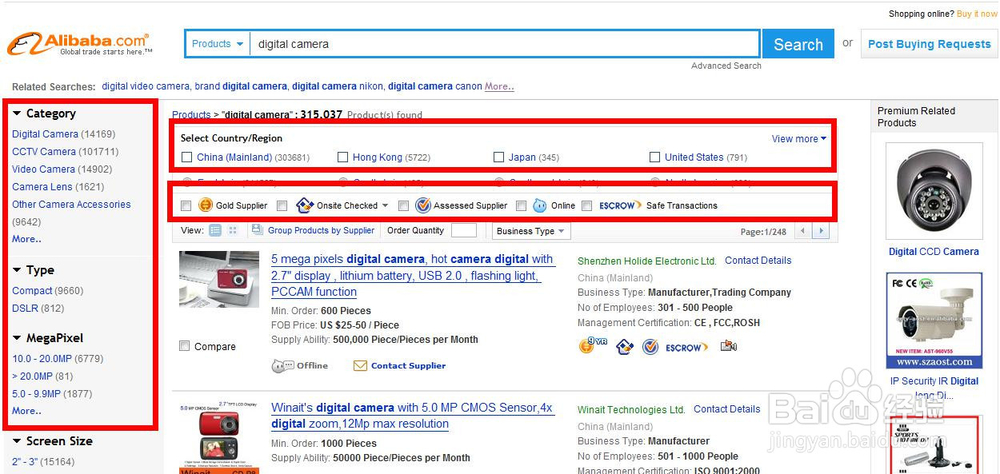Show More under MegaPixel list
Image resolution: width=1000 pixels, height=474 pixels.
point(27,411)
